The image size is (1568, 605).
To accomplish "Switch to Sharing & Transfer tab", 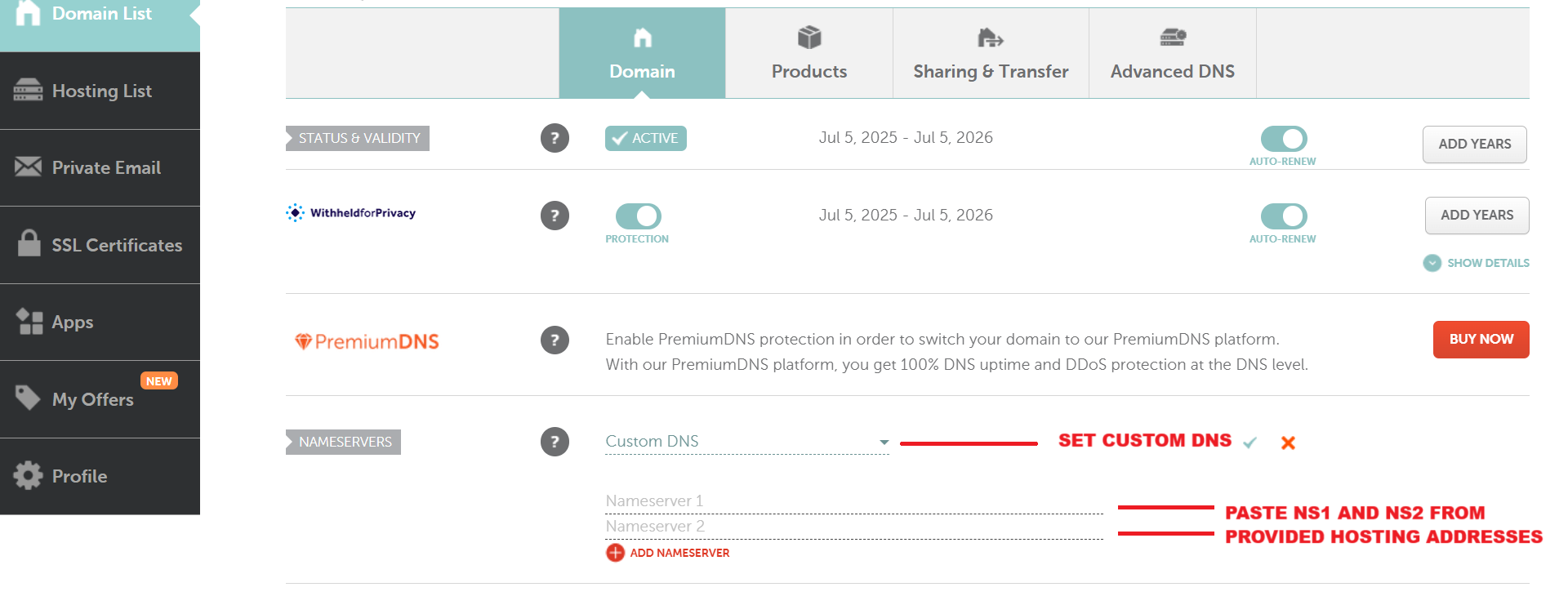I will tap(991, 54).
